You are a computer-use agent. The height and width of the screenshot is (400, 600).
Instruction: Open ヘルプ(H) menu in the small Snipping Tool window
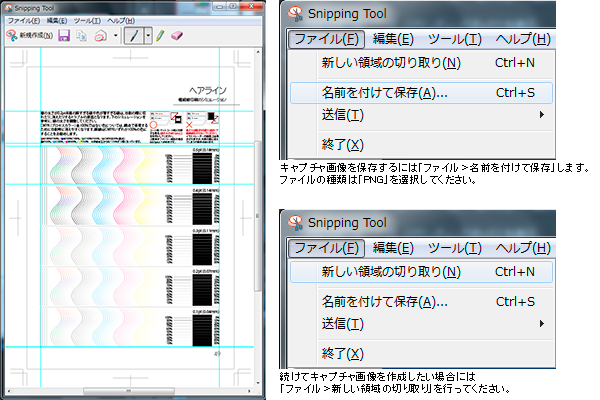(121, 21)
